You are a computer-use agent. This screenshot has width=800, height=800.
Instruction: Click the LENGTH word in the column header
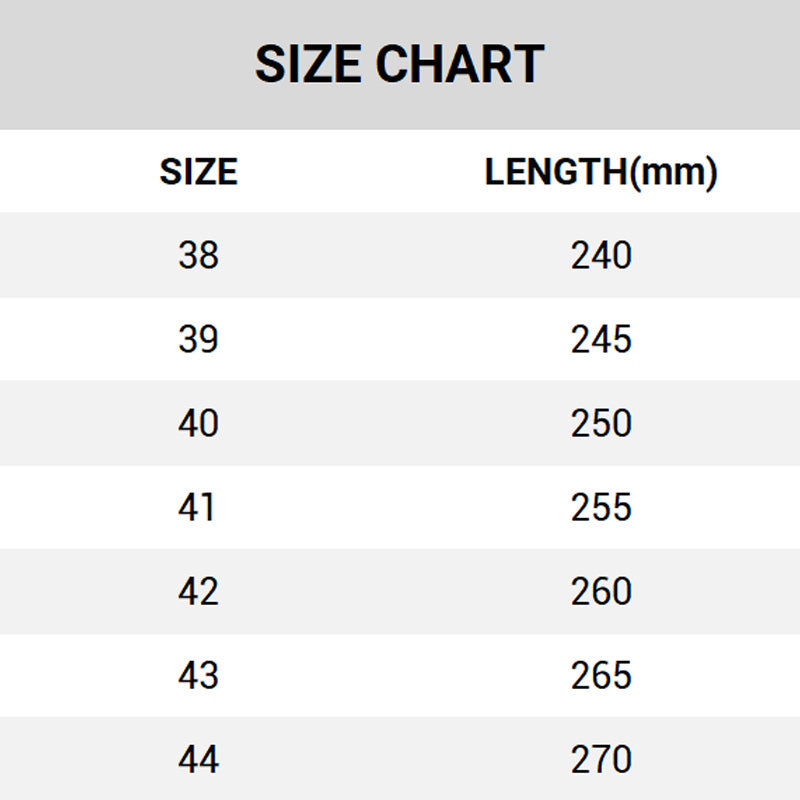(x=557, y=172)
